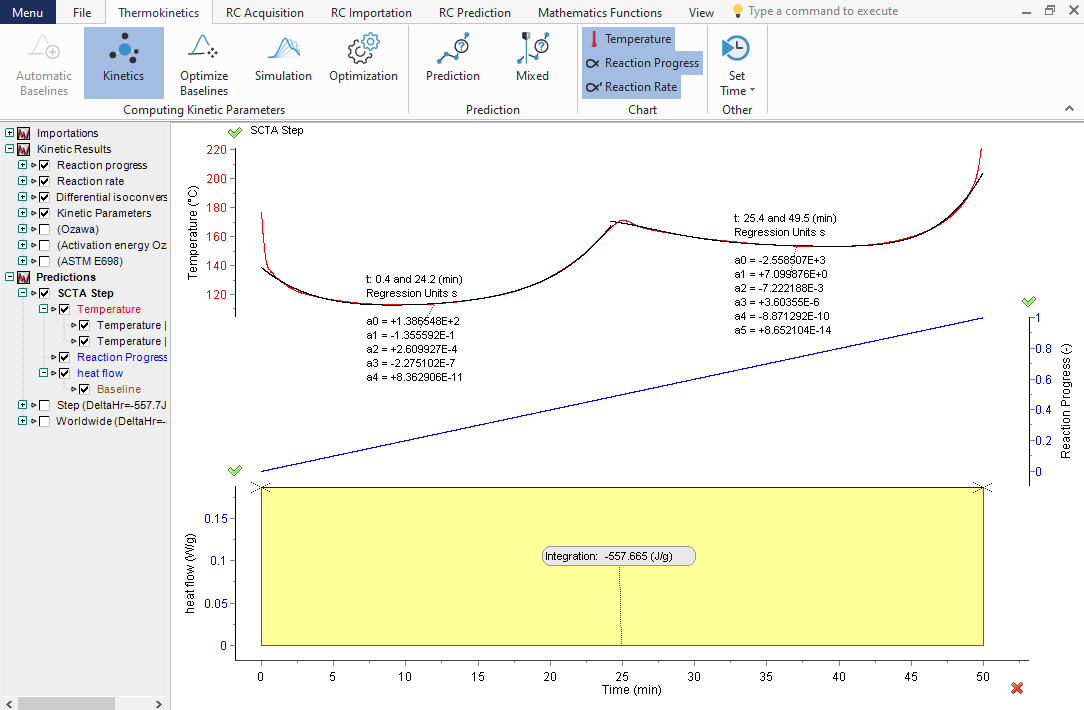Image resolution: width=1084 pixels, height=710 pixels.
Task: Collapse the Predictions tree branch
Action: (9, 276)
